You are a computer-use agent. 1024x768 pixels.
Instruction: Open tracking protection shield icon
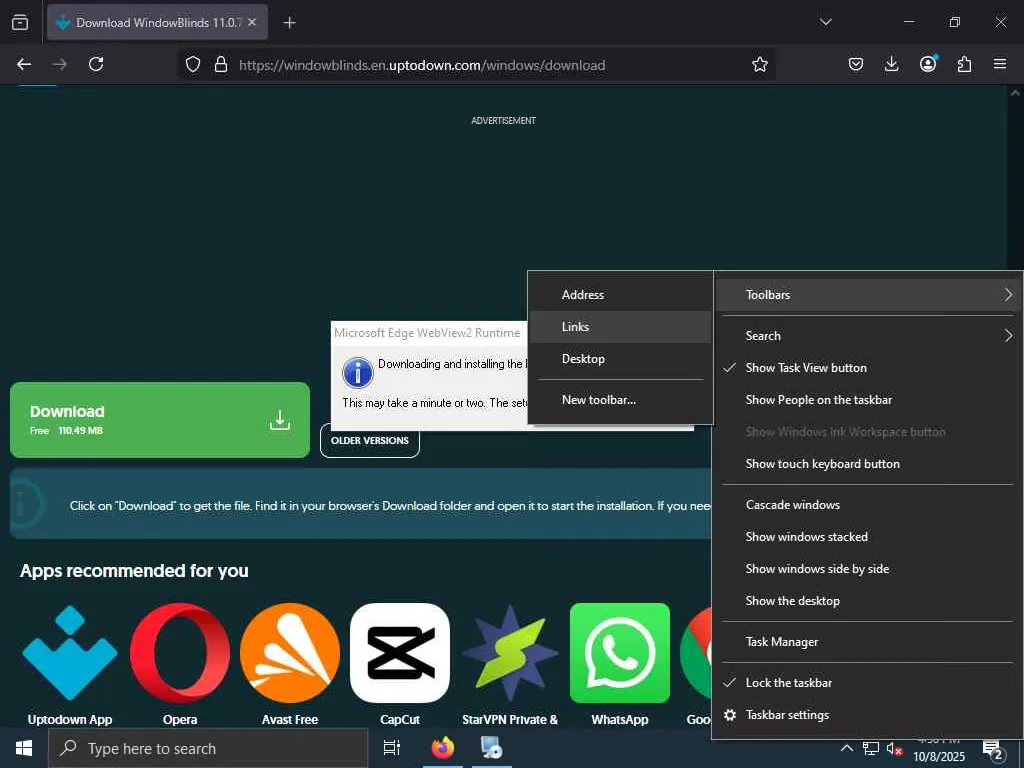click(x=193, y=64)
